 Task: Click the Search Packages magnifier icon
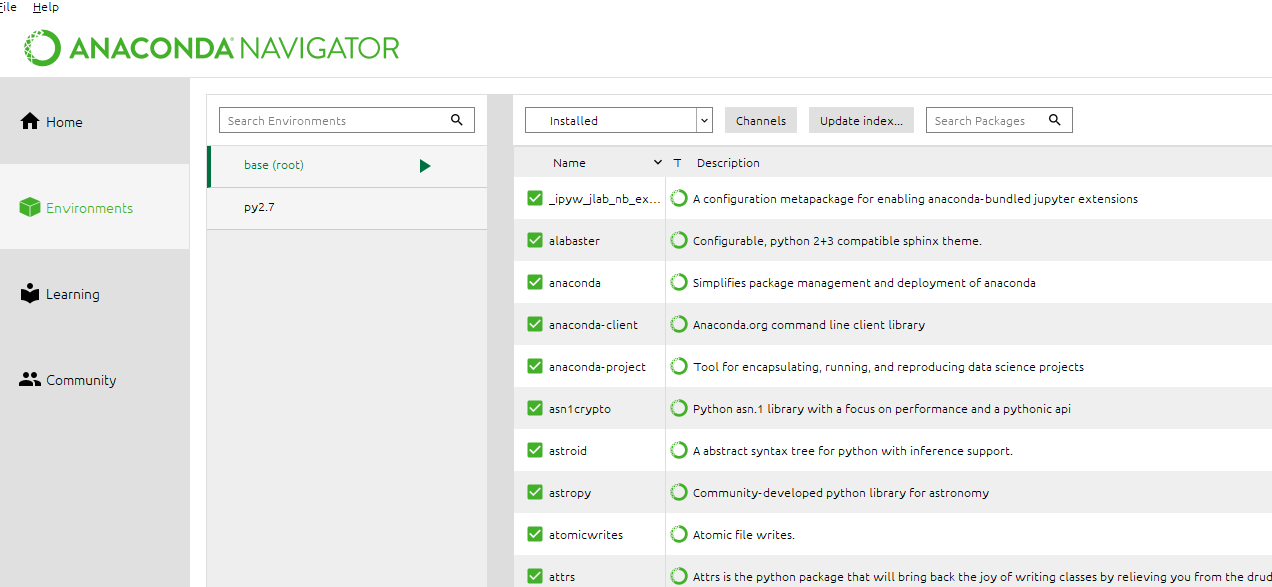pos(1054,120)
